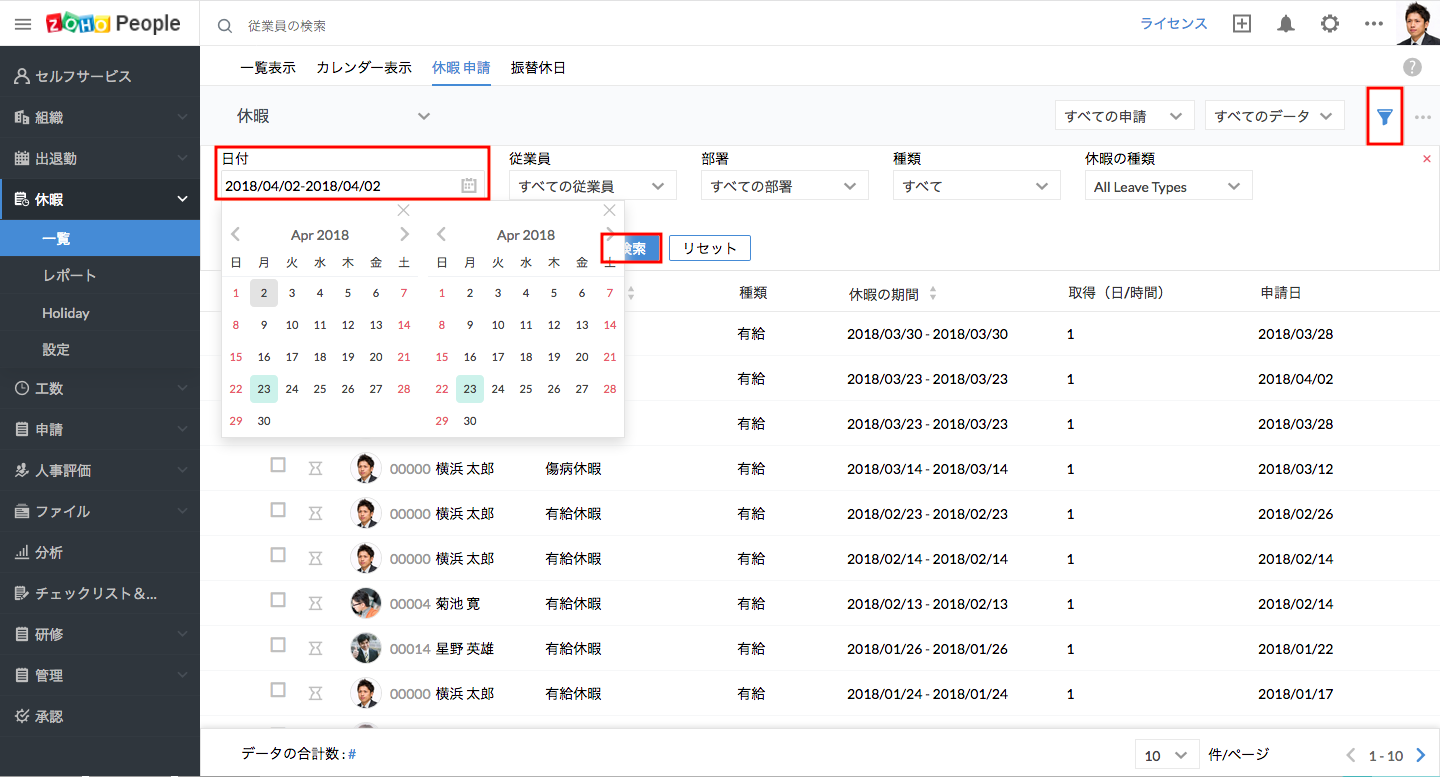Open the 振替休日 tab

point(538,68)
